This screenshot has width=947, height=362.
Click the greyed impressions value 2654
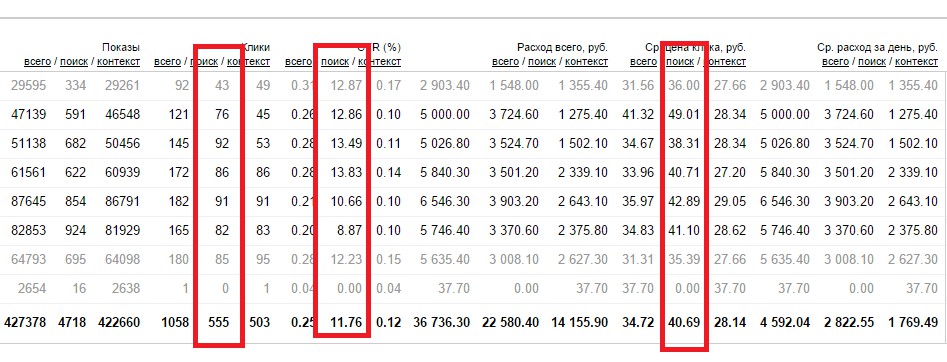point(32,288)
